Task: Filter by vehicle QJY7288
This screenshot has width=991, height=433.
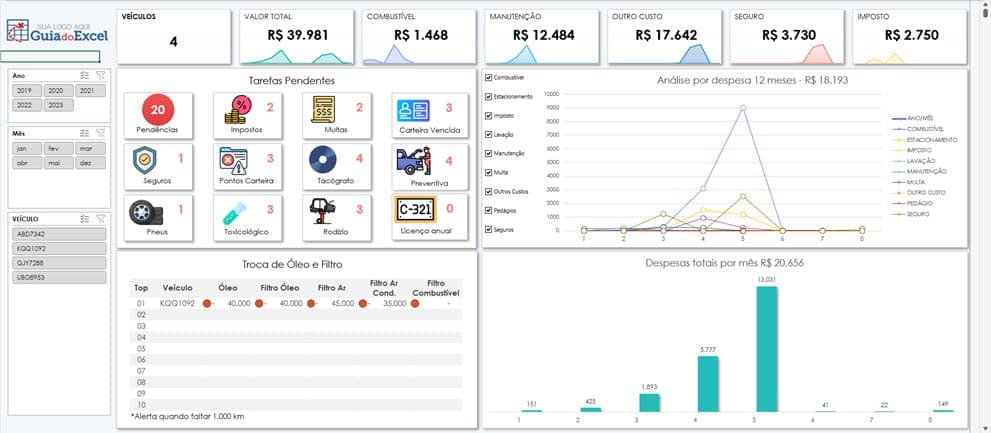Action: click(x=59, y=263)
